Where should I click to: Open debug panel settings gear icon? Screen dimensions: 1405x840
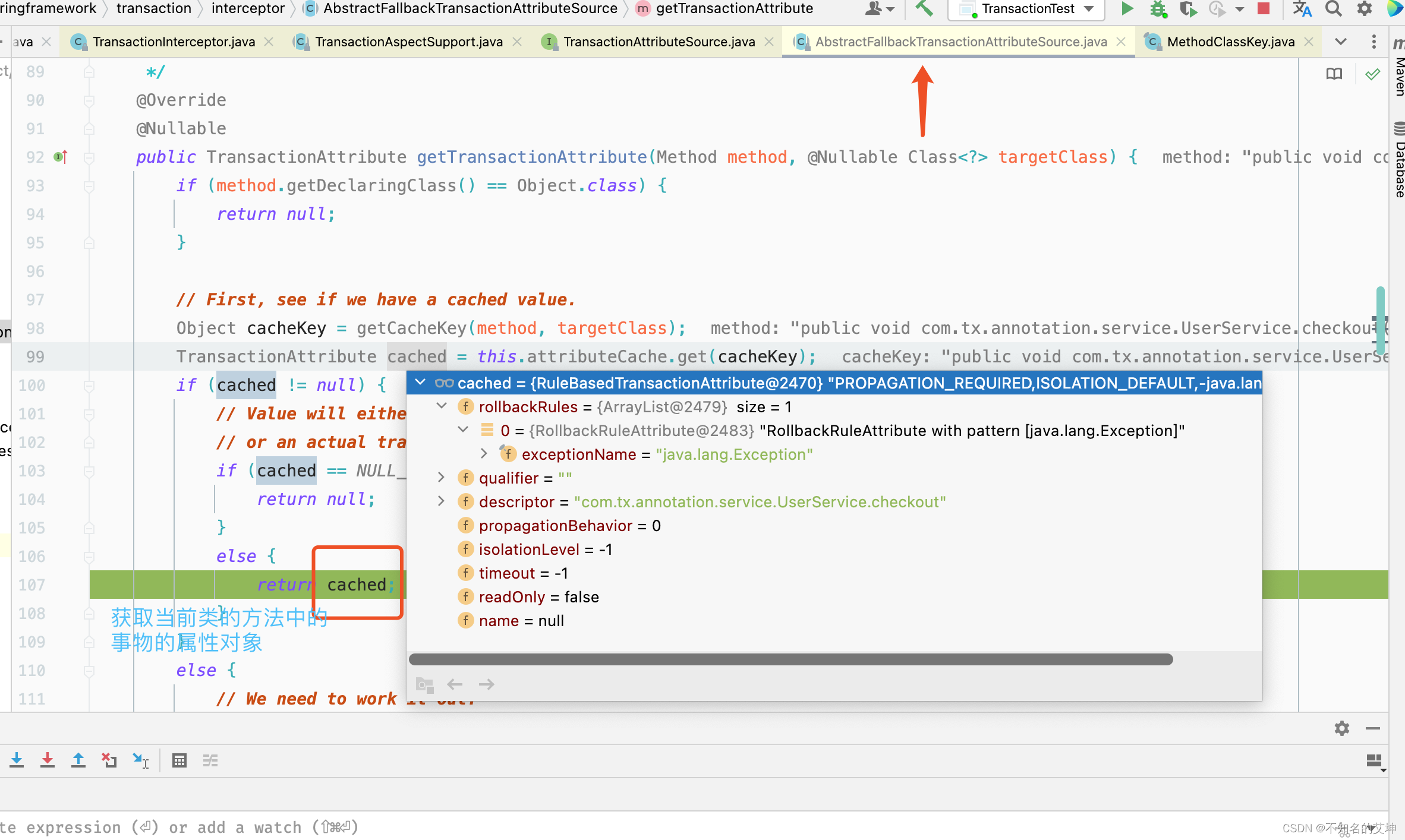point(1342,728)
